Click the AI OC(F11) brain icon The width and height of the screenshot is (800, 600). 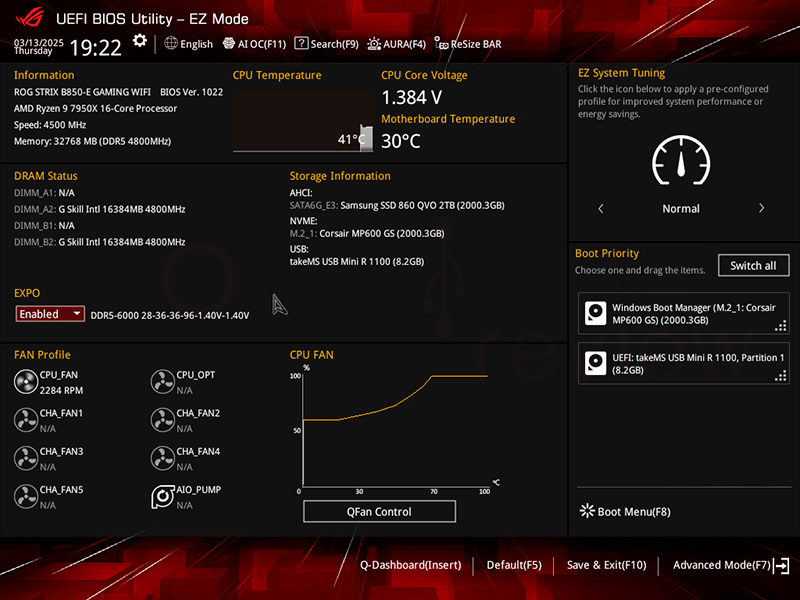pyautogui.click(x=229, y=43)
